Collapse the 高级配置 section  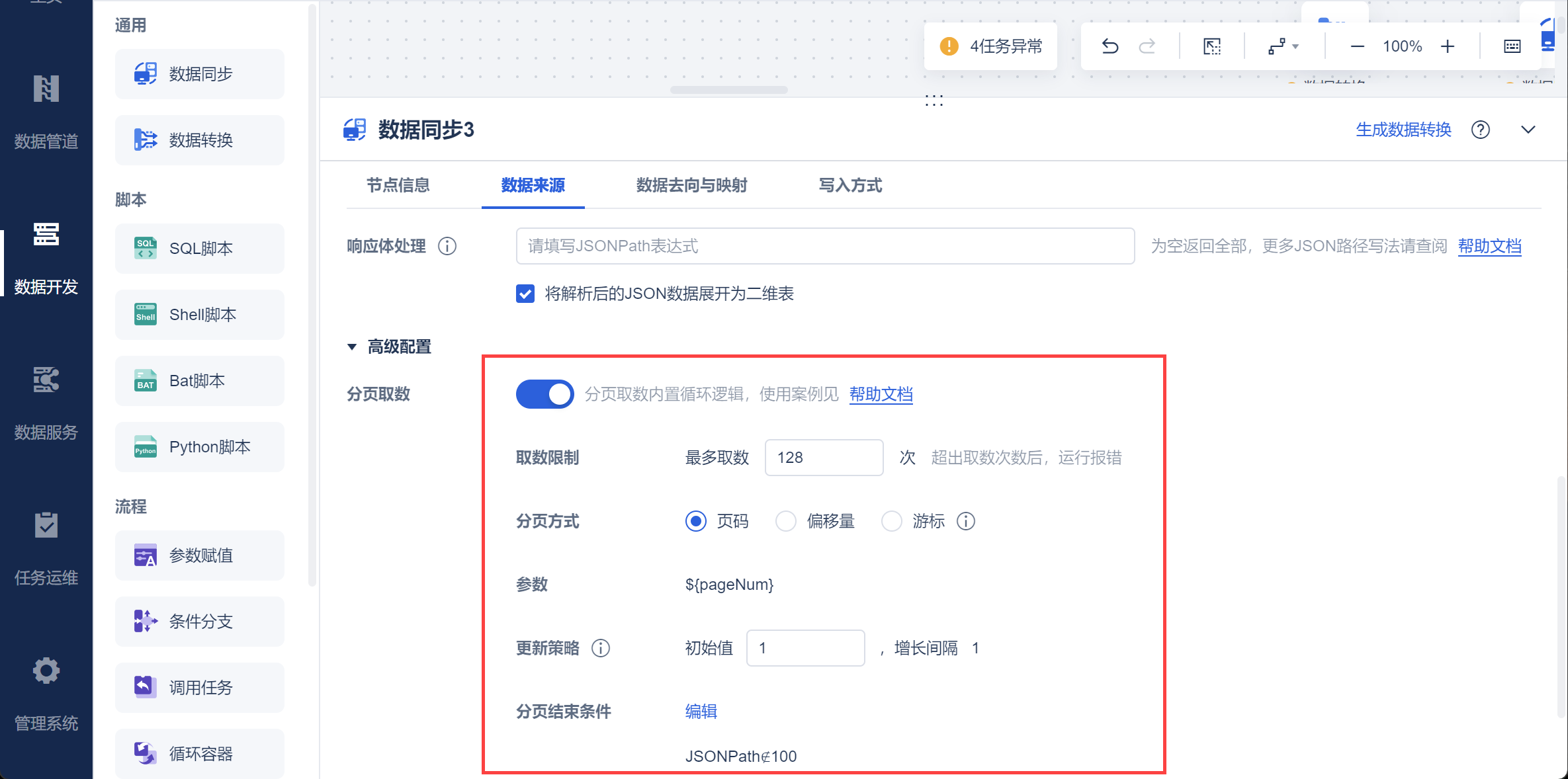point(352,347)
